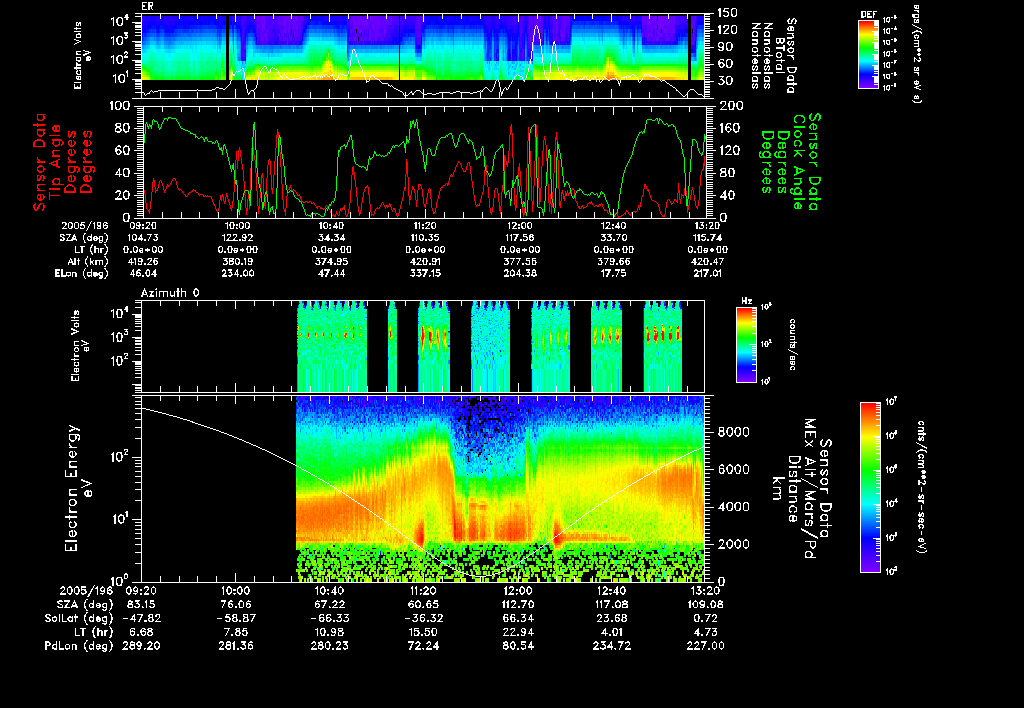This screenshot has height=708, width=1024.
Task: Click the "PdLon (deg)" row label
Action: point(79,646)
